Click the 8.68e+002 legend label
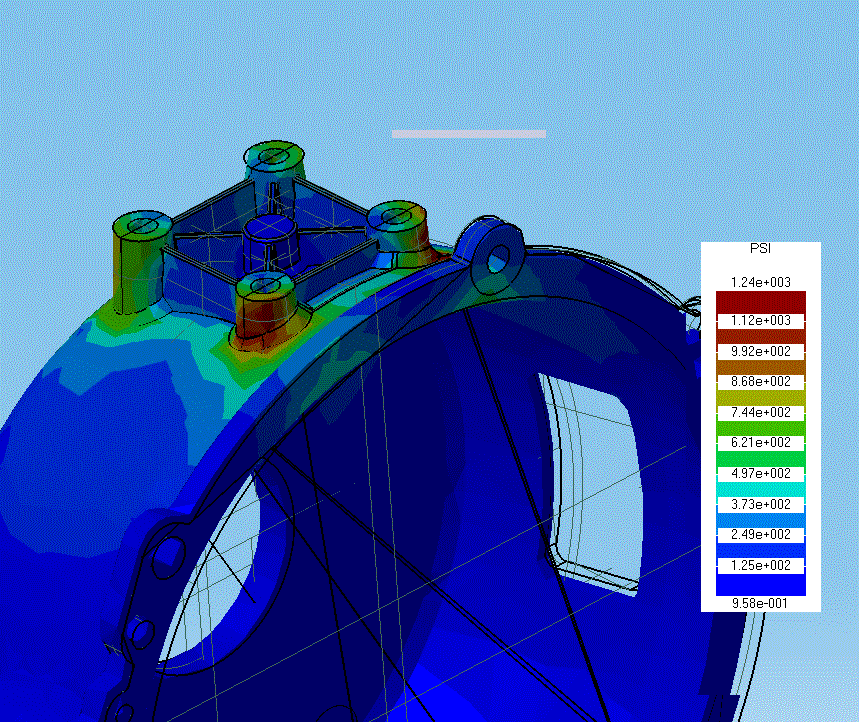The height and width of the screenshot is (722, 859). (x=760, y=381)
